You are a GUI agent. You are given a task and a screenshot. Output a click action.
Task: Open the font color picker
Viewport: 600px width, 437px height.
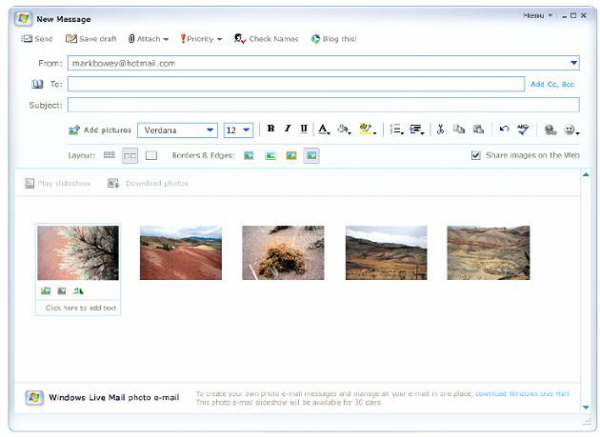[x=324, y=129]
